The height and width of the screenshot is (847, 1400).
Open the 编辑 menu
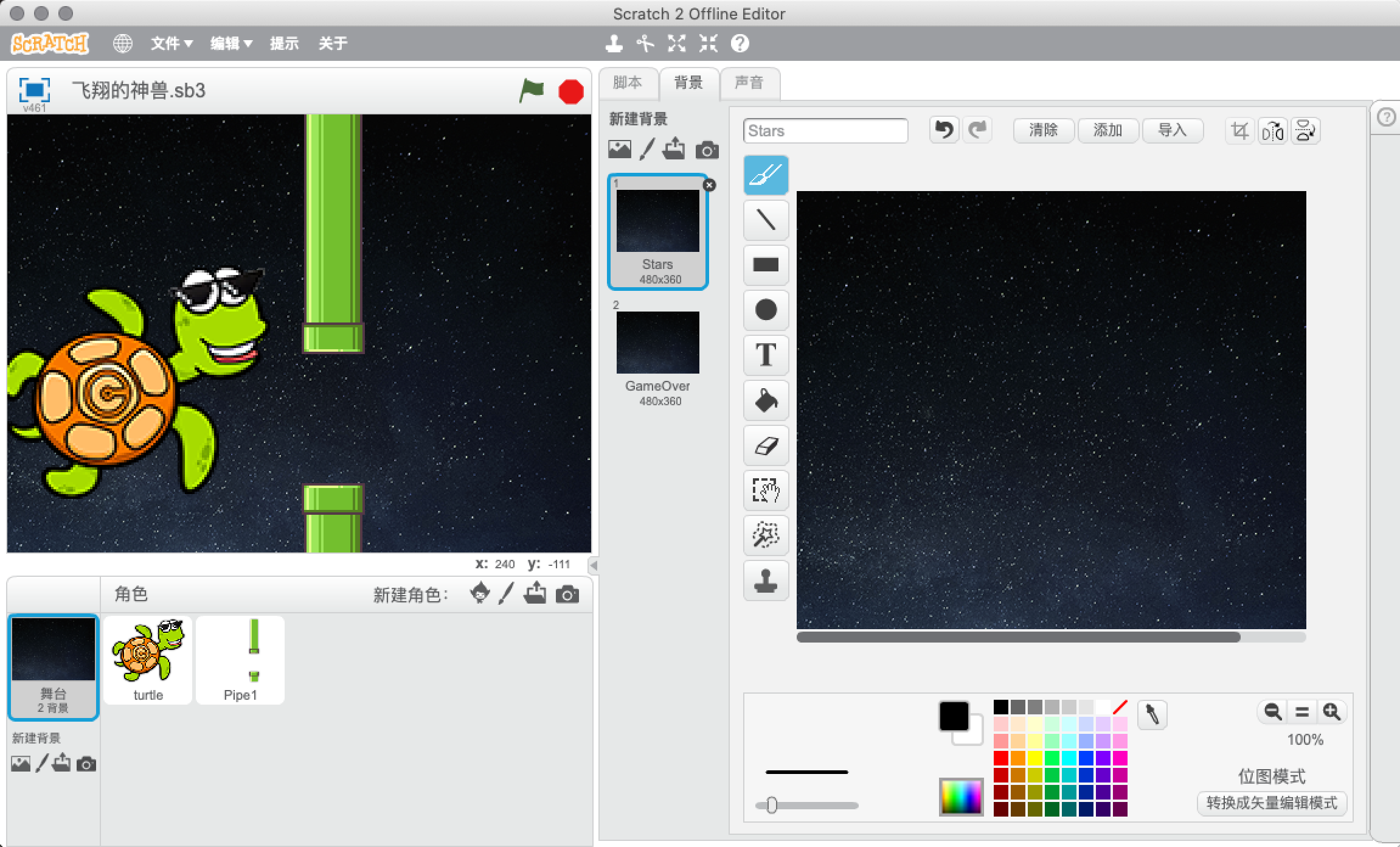[231, 43]
